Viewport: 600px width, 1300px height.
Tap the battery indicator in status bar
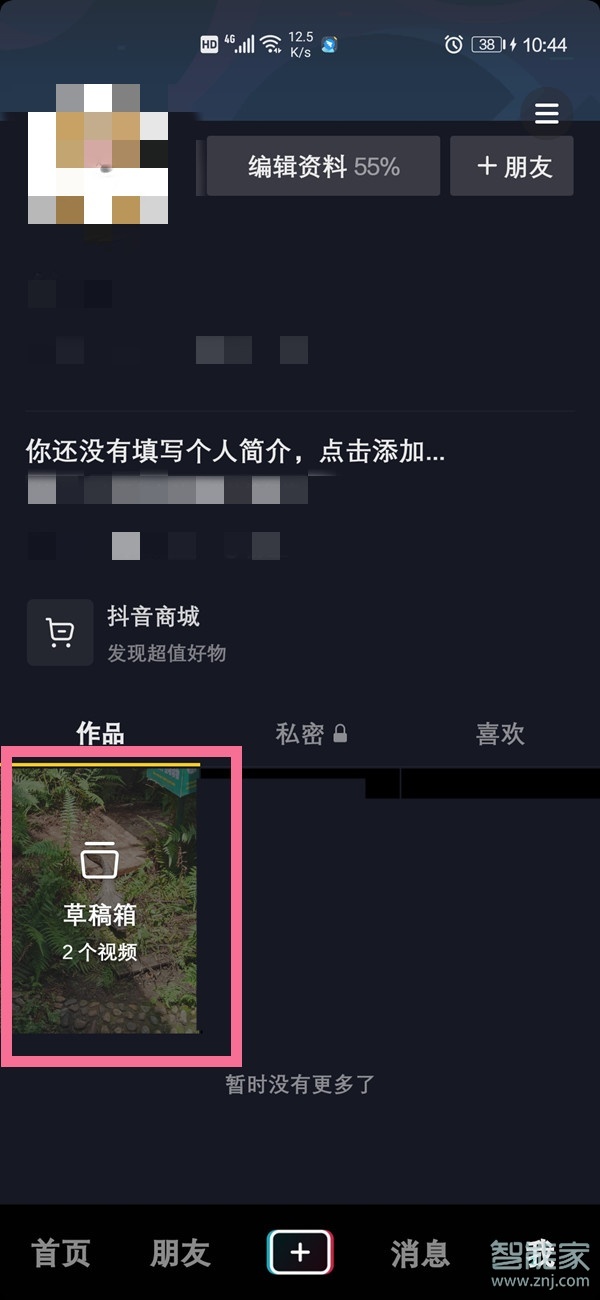[x=488, y=44]
